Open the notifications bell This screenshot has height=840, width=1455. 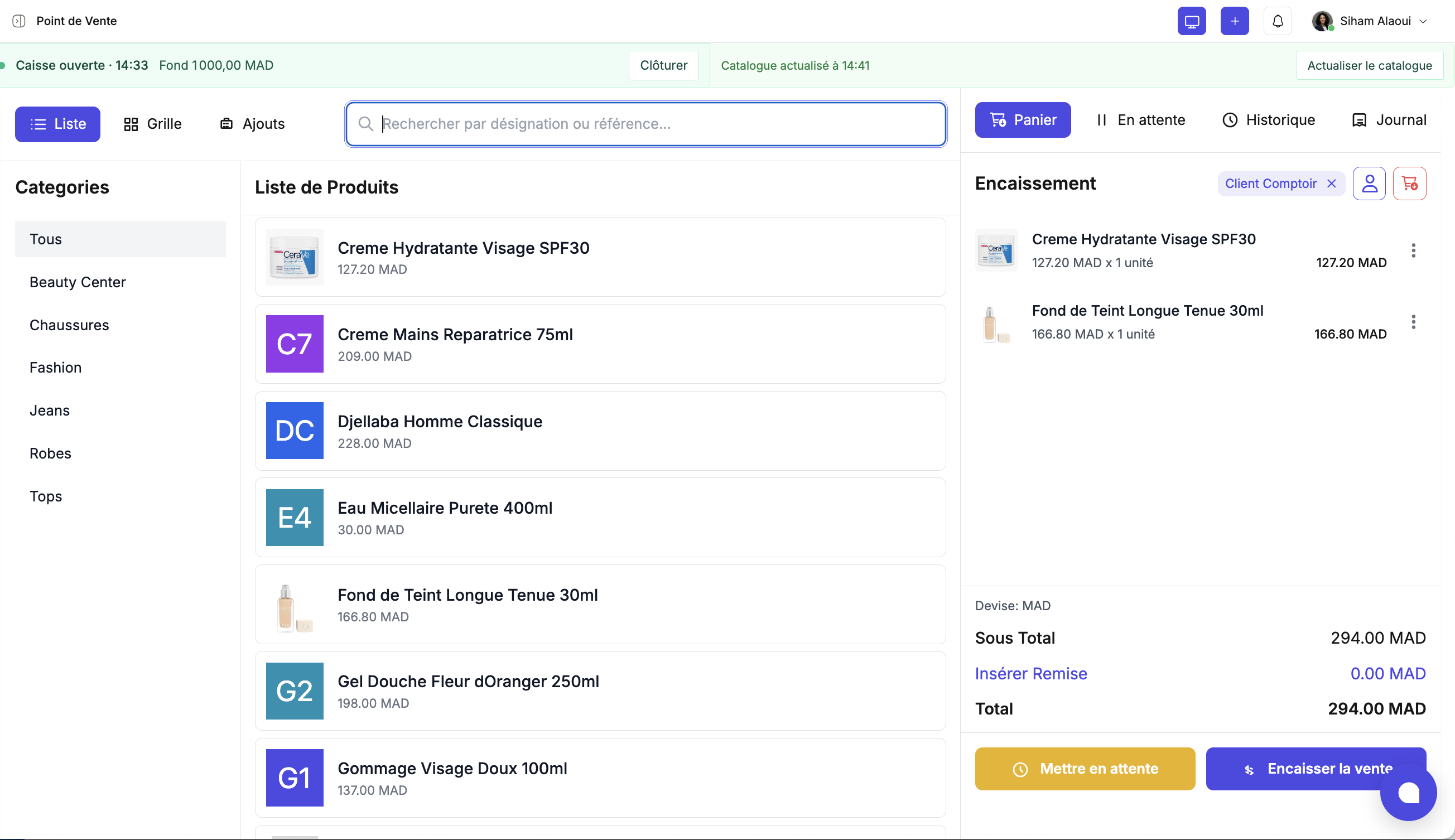1278,21
